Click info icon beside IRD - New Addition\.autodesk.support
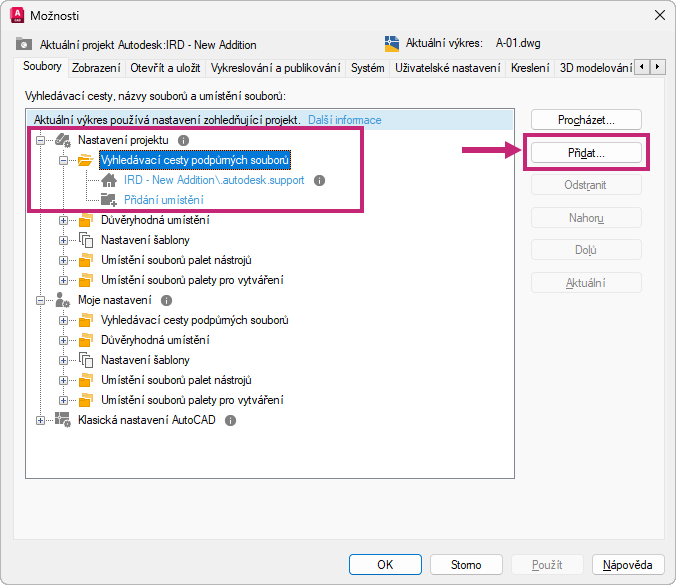 coord(319,180)
